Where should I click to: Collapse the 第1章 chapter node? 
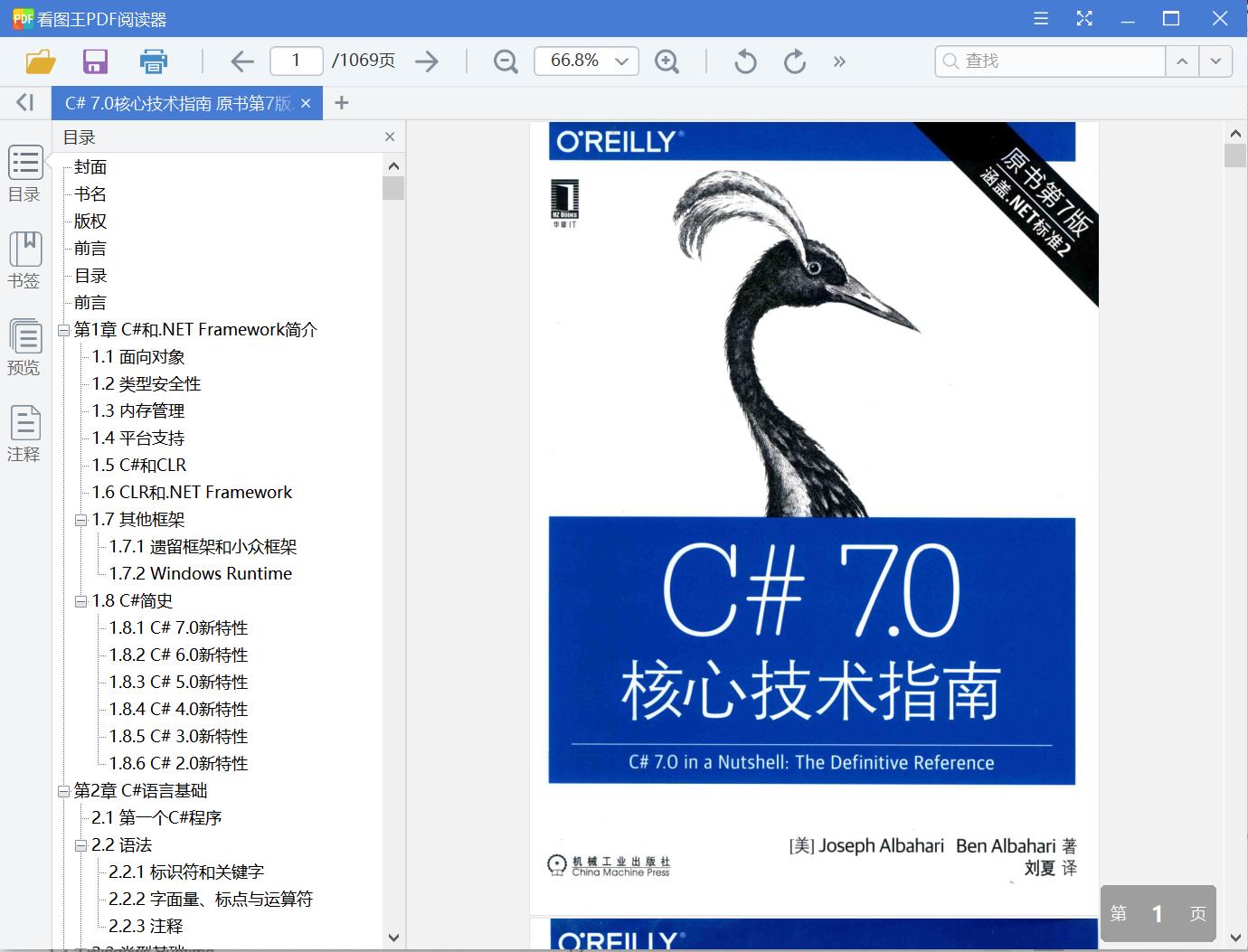63,329
